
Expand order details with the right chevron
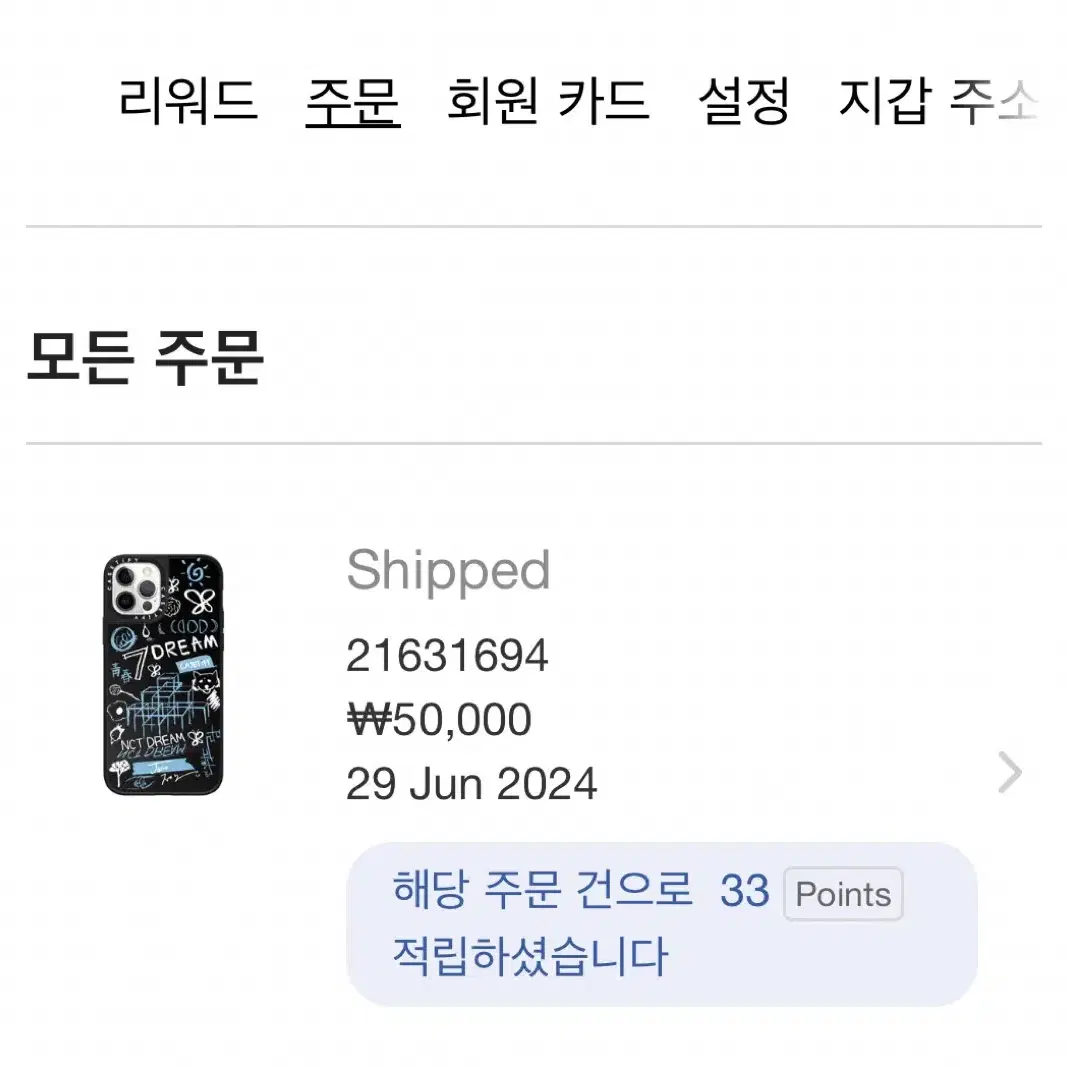click(1010, 772)
